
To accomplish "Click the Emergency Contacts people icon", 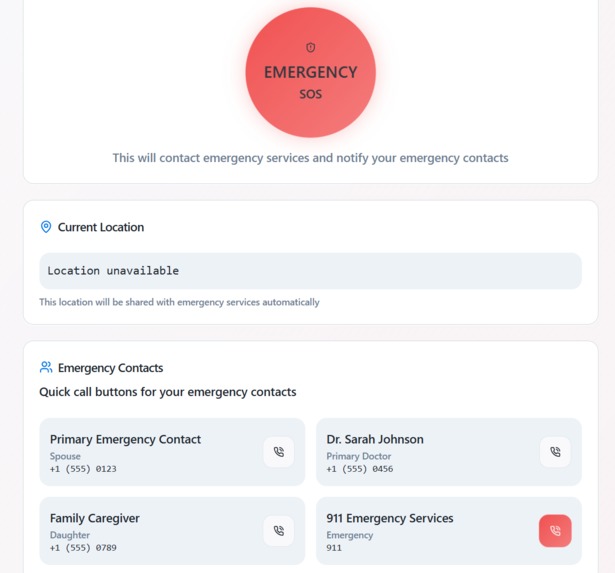I will [46, 367].
